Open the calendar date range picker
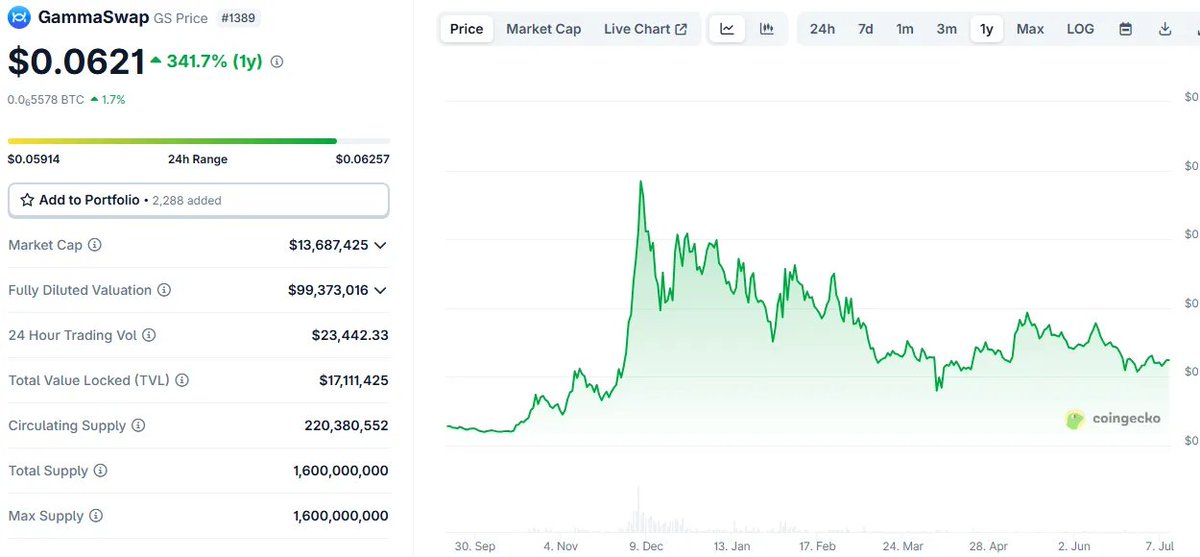This screenshot has height=557, width=1200. click(x=1126, y=29)
